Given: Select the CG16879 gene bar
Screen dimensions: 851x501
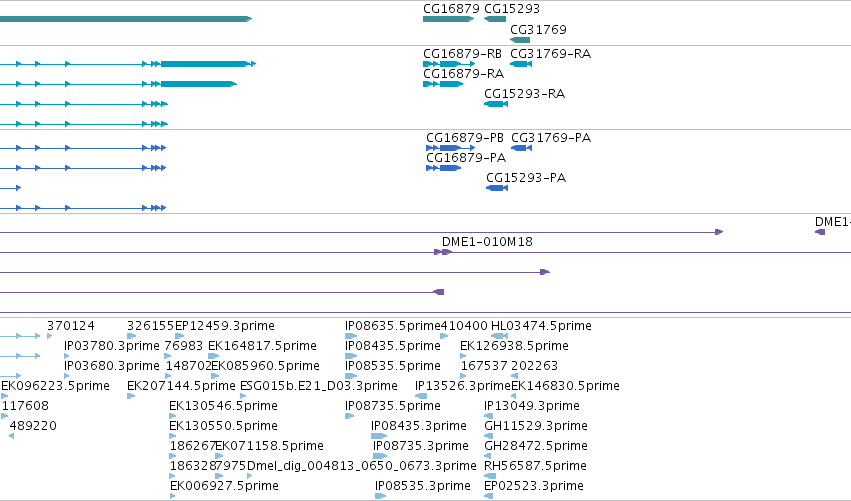Looking at the screenshot, I should point(448,19).
